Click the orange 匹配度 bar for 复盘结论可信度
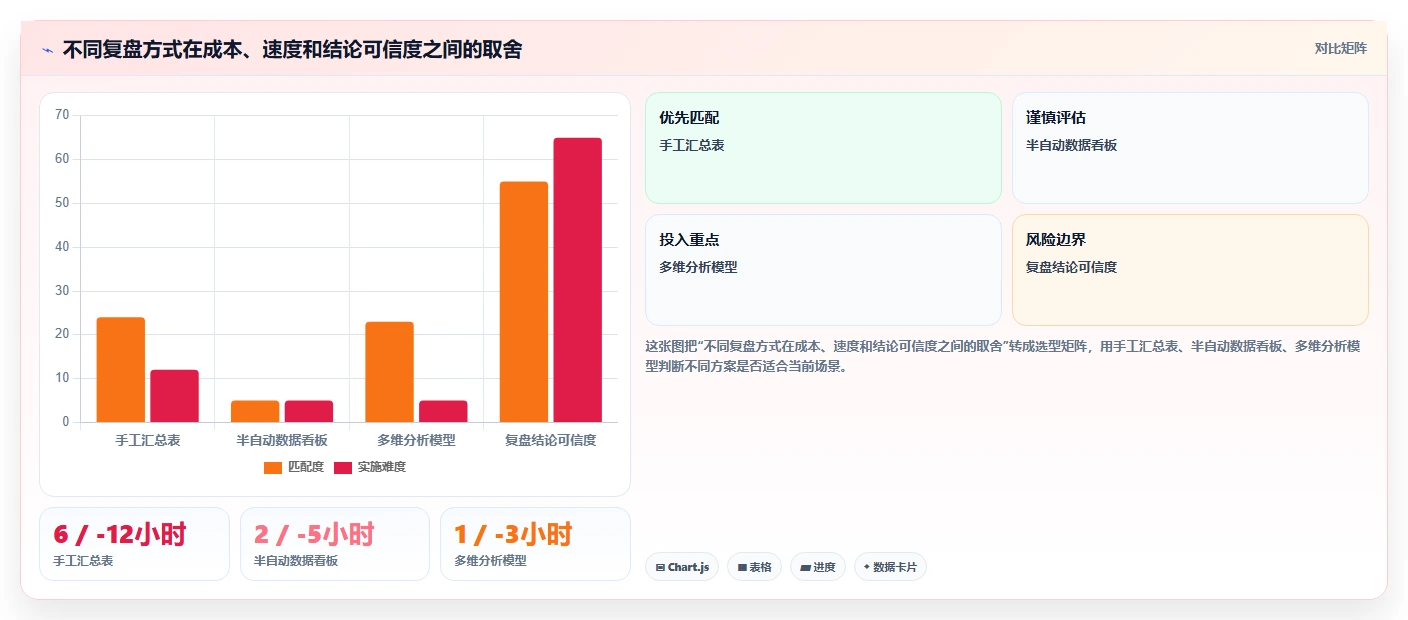Viewport: 1408px width, 620px height. (524, 302)
